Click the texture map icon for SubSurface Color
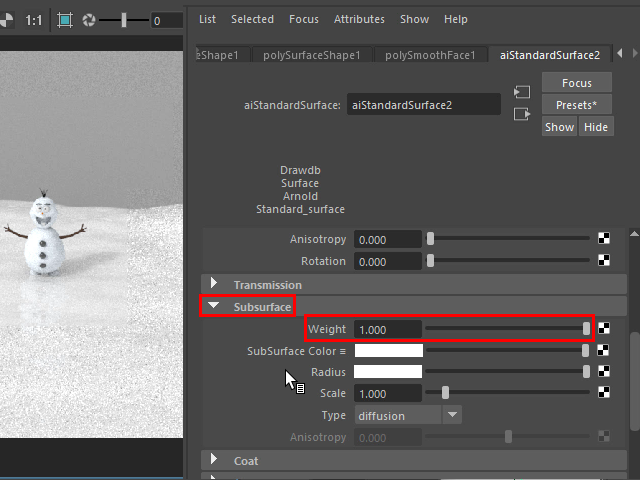Image resolution: width=640 pixels, height=480 pixels. [x=604, y=351]
